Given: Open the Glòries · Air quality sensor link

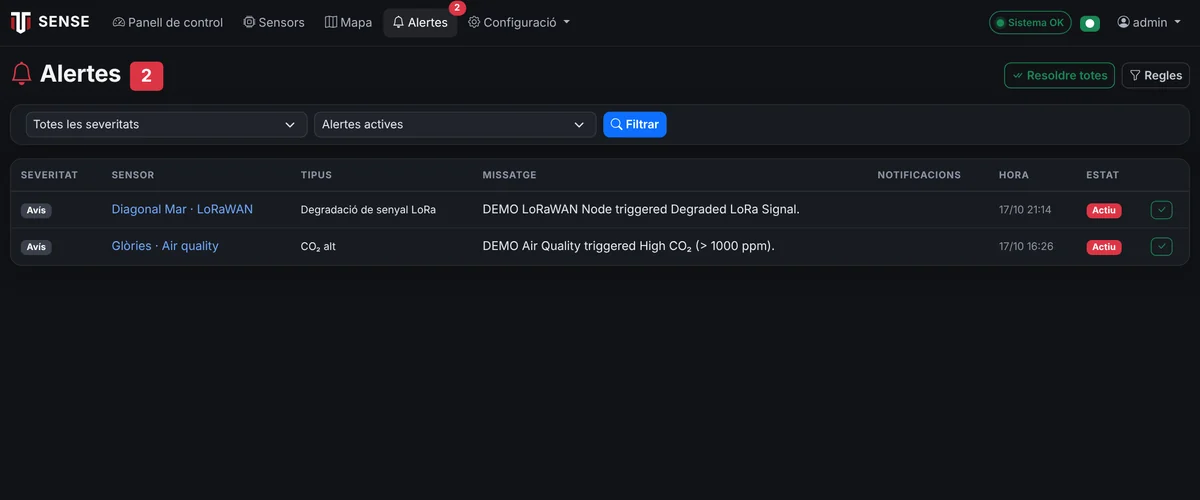Looking at the screenshot, I should [x=165, y=246].
